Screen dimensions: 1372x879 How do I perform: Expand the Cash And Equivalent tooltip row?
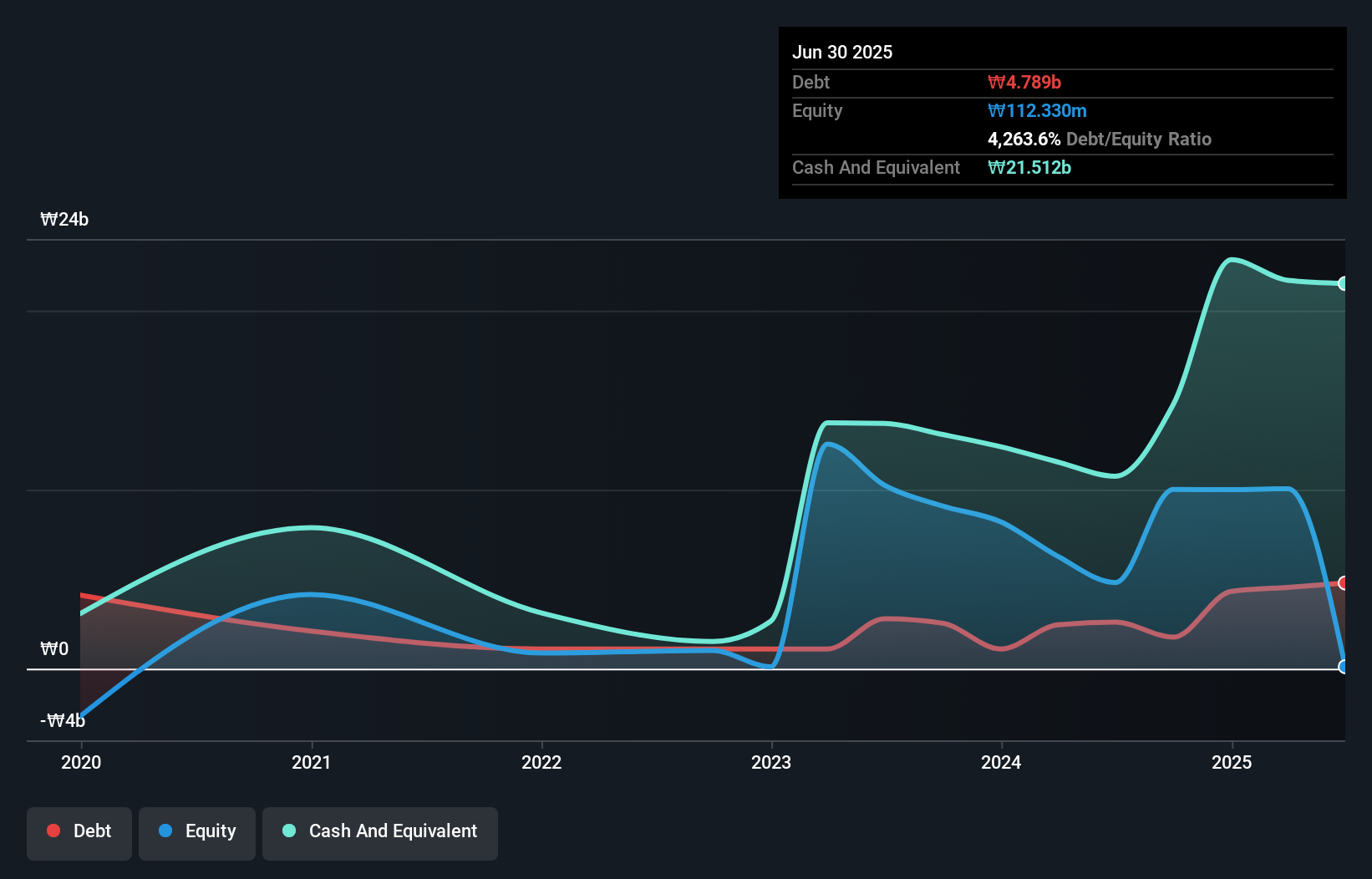click(x=876, y=167)
